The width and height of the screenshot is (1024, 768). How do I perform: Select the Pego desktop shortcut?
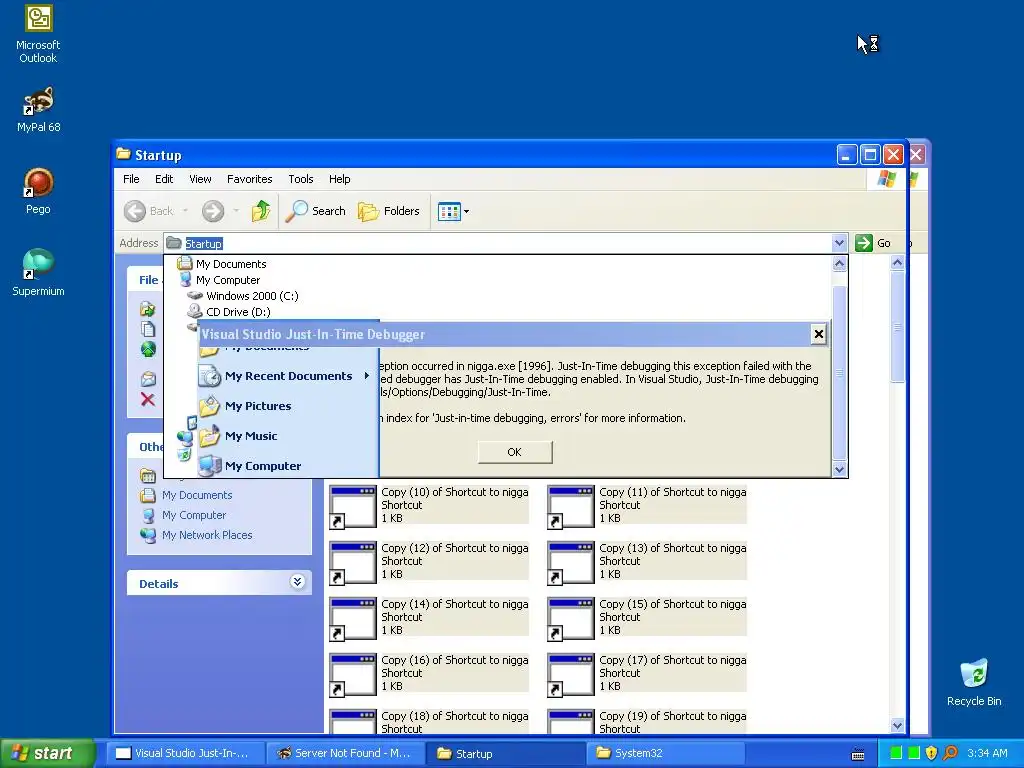pos(38,191)
